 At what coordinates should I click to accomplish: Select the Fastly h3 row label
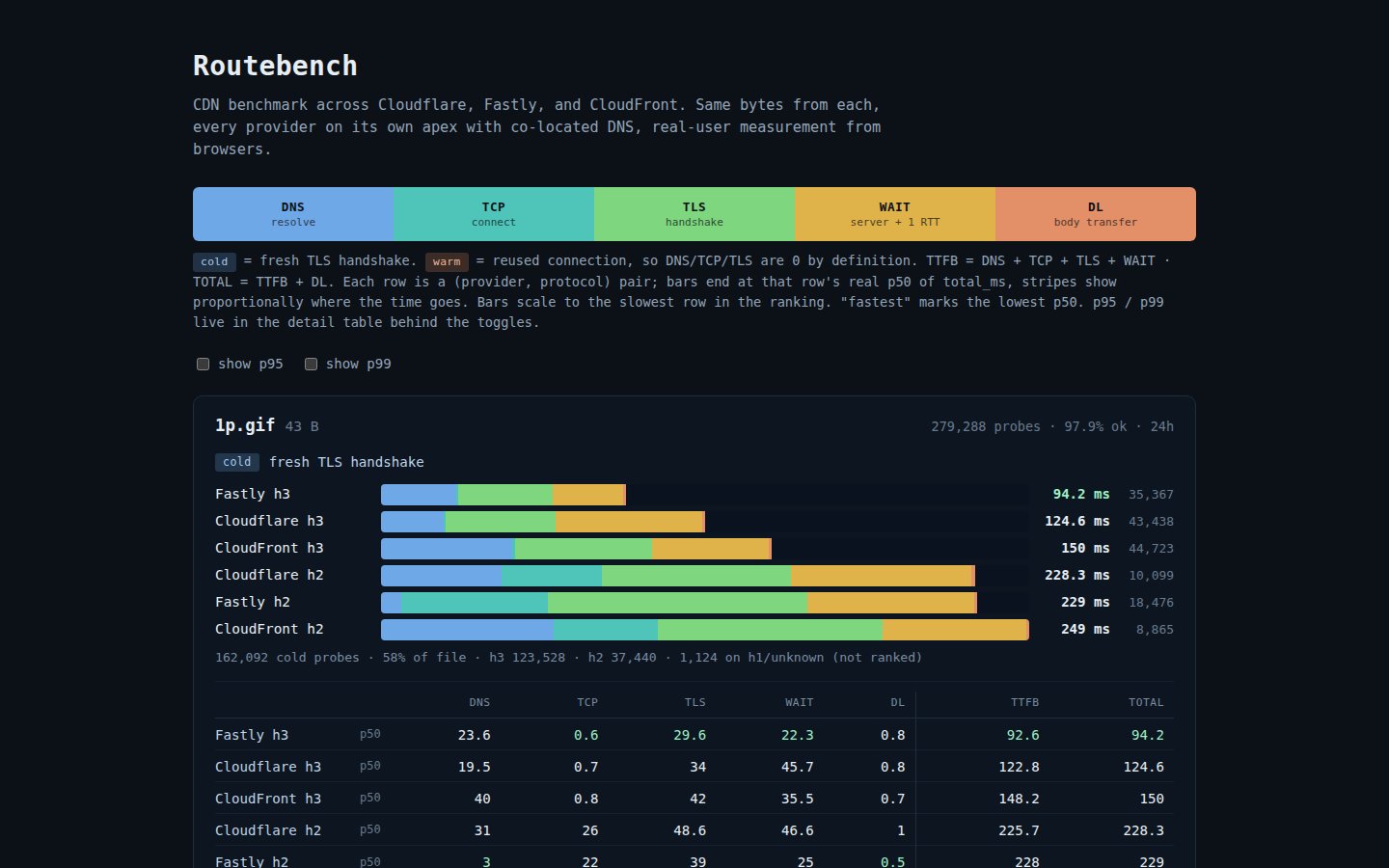tap(252, 494)
